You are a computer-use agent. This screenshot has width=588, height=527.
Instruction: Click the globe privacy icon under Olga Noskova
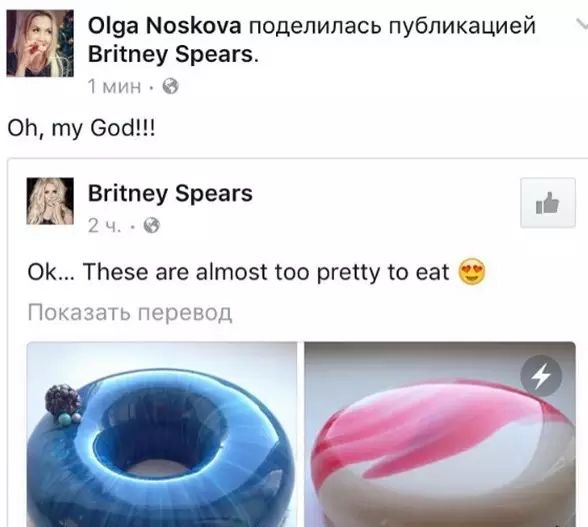click(170, 87)
